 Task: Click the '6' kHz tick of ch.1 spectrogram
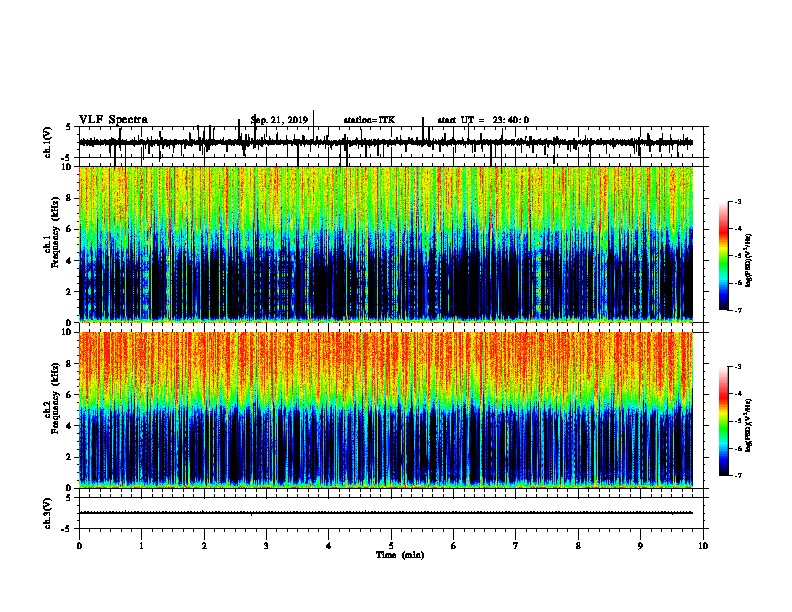(x=70, y=229)
